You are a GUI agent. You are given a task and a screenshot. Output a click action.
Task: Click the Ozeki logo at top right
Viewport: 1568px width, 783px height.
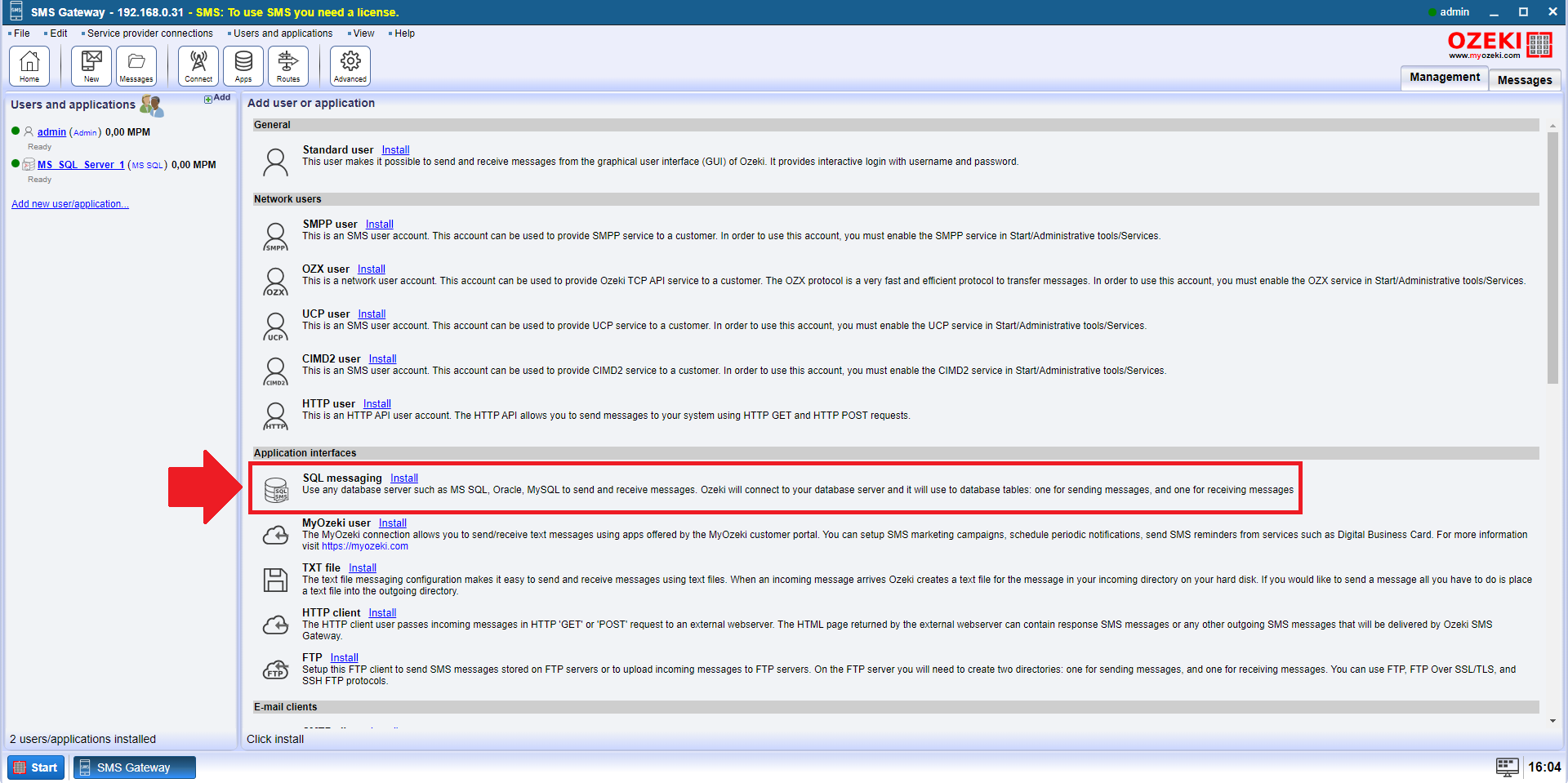[1499, 44]
